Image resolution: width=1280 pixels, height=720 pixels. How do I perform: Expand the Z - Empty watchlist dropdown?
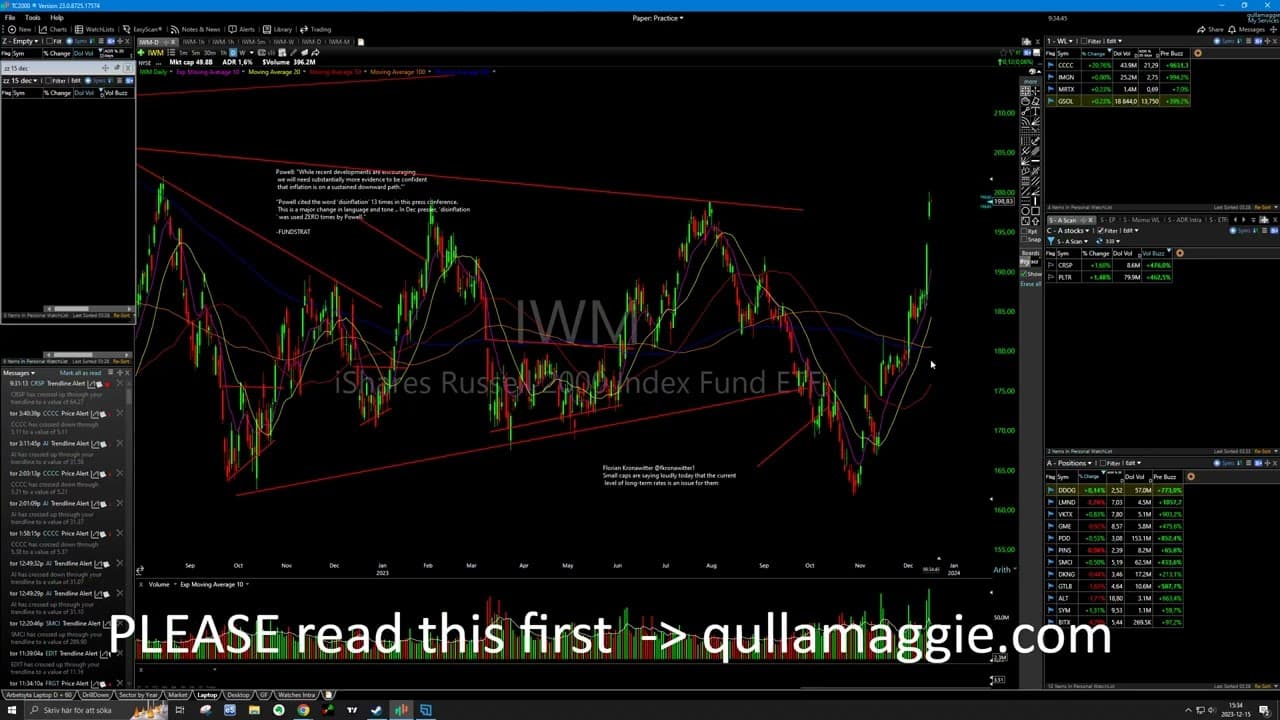20,41
